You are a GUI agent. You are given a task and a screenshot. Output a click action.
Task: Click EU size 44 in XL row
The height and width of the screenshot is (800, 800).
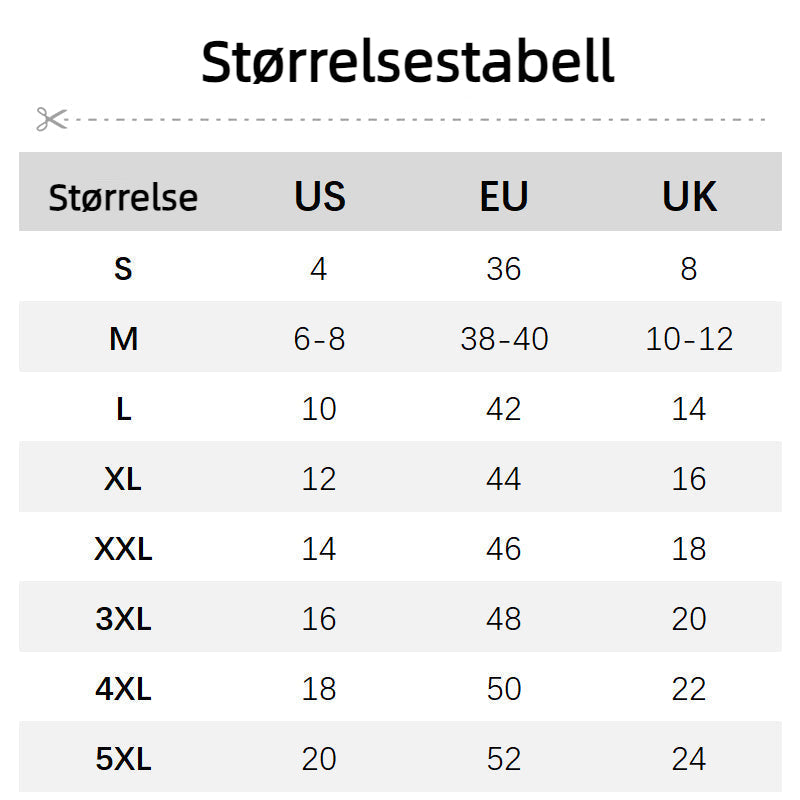click(x=504, y=479)
